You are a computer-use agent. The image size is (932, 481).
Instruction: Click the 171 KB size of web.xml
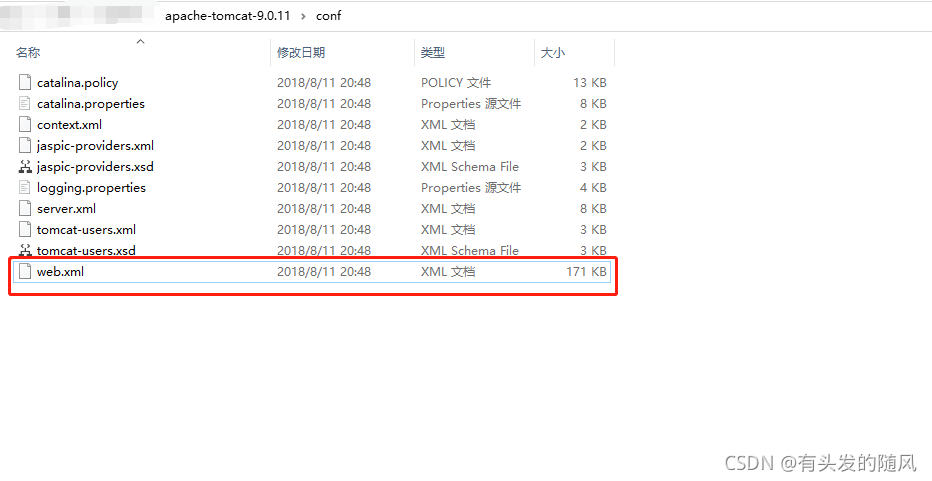tap(587, 272)
